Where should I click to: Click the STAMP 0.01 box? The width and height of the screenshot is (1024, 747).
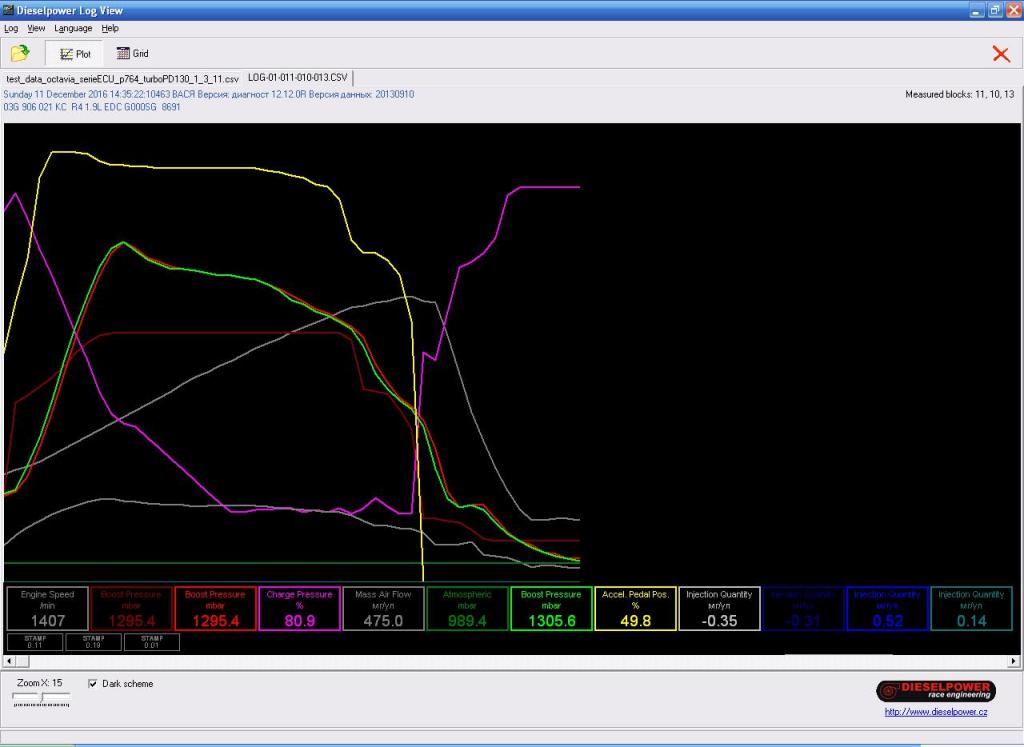tap(152, 642)
